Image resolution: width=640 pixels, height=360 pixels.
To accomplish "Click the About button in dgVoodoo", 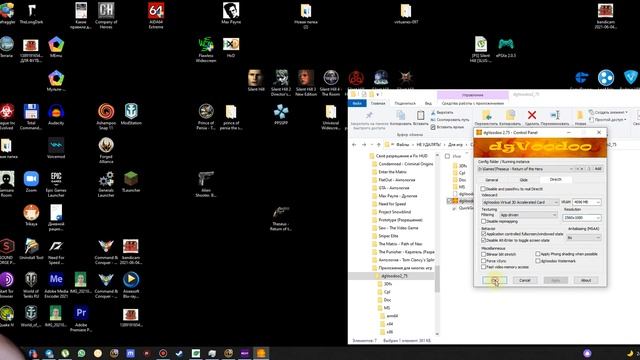I will 586,280.
